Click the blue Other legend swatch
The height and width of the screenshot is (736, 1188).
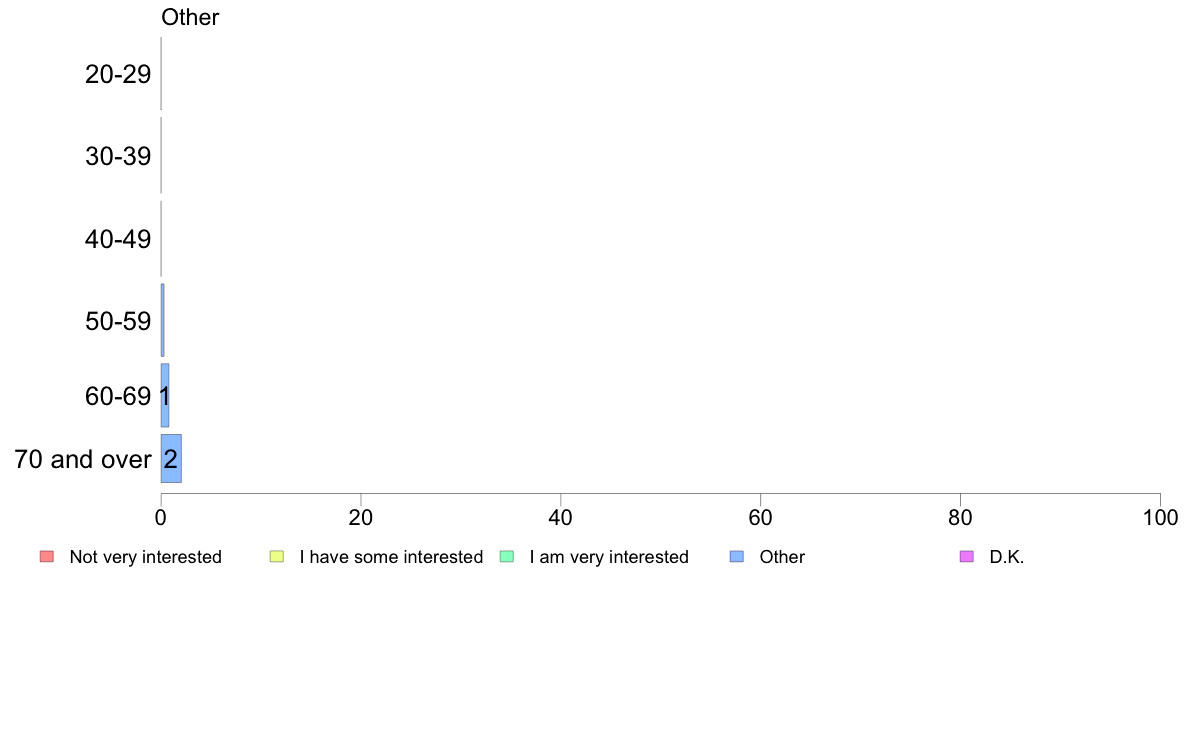coord(736,556)
